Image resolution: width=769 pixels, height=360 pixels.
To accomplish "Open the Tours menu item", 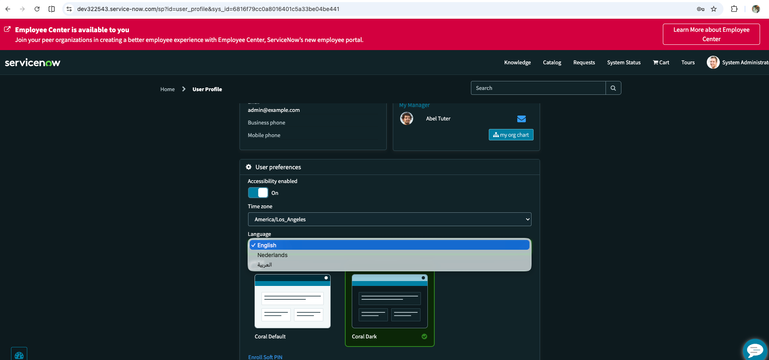I will pyautogui.click(x=688, y=62).
